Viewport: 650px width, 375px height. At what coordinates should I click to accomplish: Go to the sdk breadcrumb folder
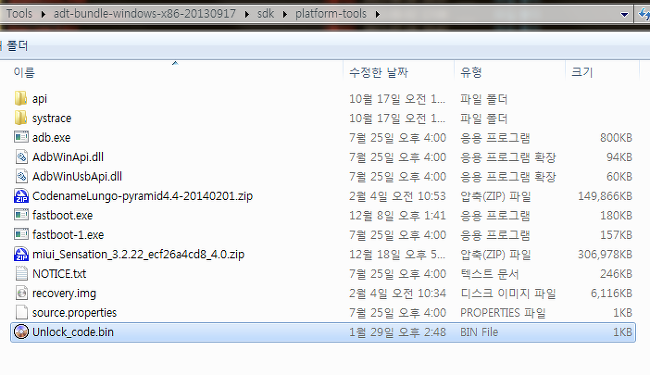point(265,14)
